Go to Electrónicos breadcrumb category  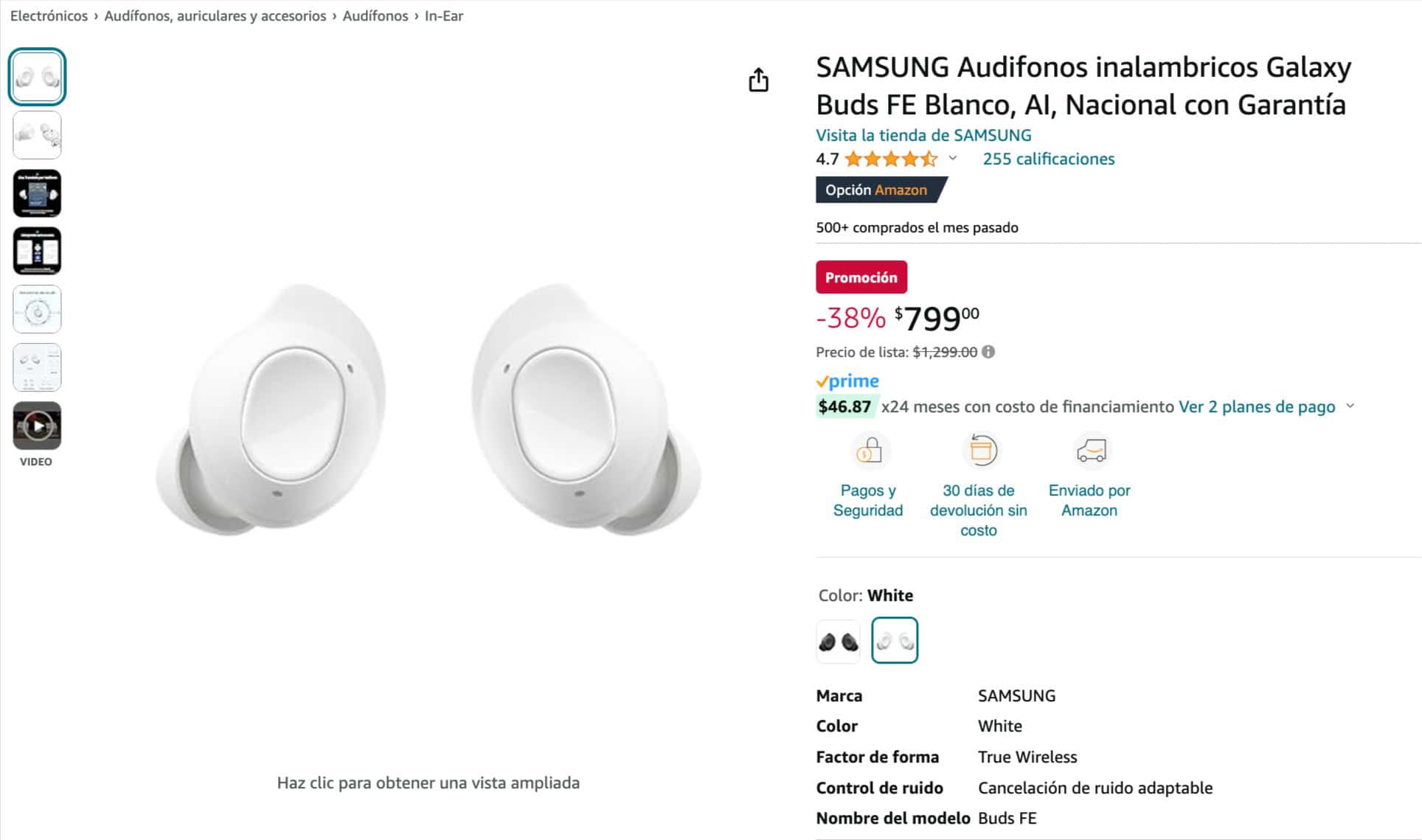[49, 15]
